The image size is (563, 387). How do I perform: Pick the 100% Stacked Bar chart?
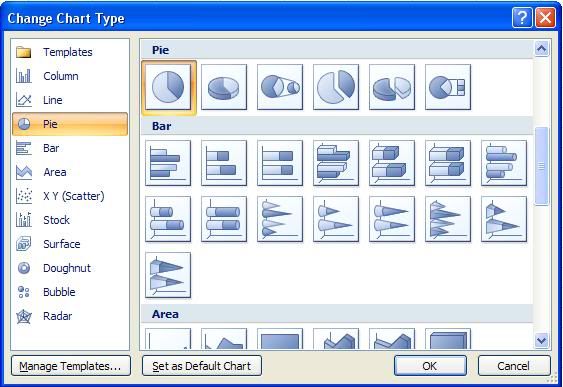point(280,163)
